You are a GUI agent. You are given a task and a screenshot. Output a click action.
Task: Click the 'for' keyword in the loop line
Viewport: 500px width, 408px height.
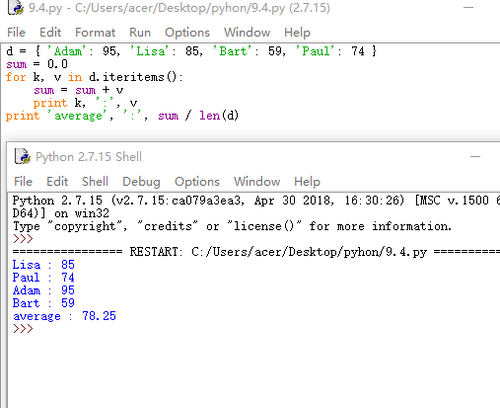16,77
